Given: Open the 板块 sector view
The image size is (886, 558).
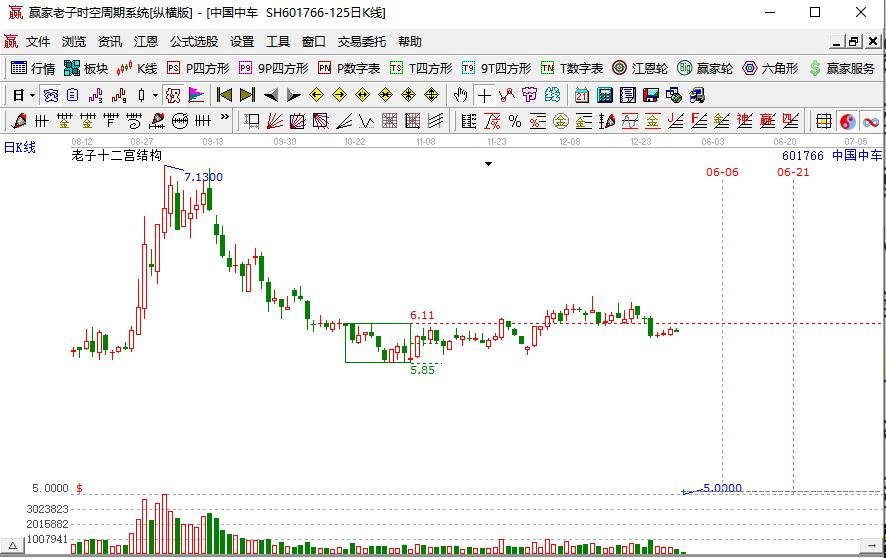Looking at the screenshot, I should [86, 68].
